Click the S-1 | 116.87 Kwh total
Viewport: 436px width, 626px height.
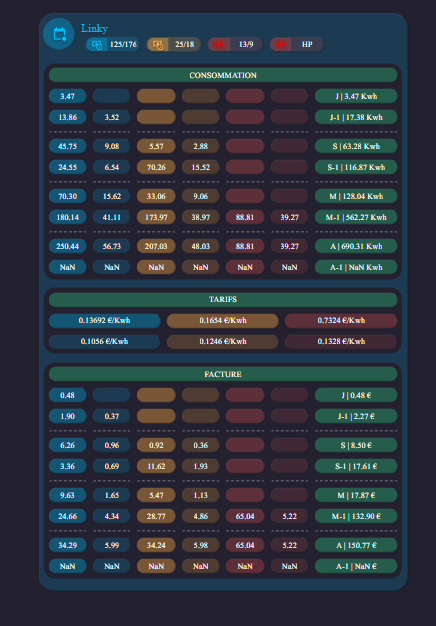pos(356,167)
